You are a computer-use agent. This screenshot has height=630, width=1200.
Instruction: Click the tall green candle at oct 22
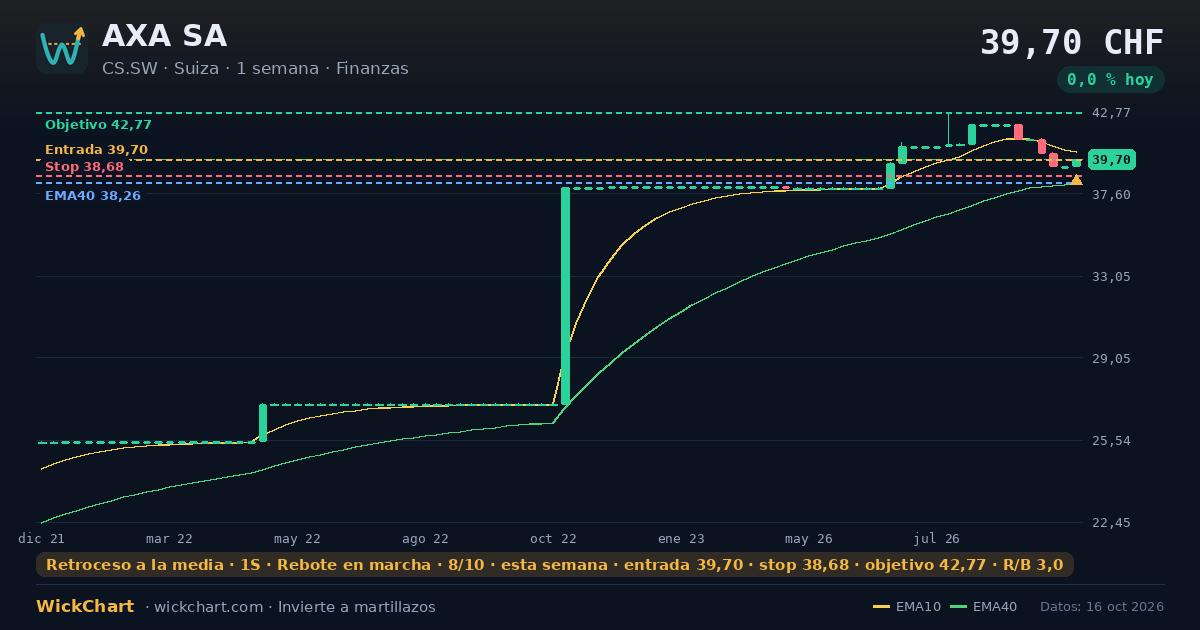[565, 296]
